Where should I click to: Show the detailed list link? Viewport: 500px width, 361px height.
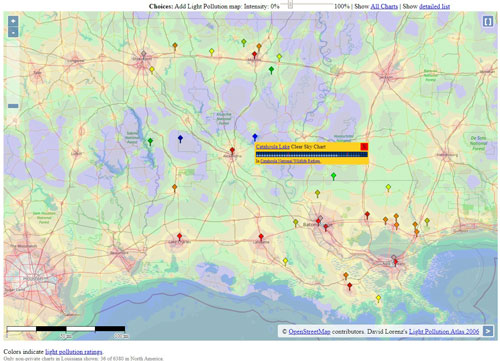coord(434,6)
